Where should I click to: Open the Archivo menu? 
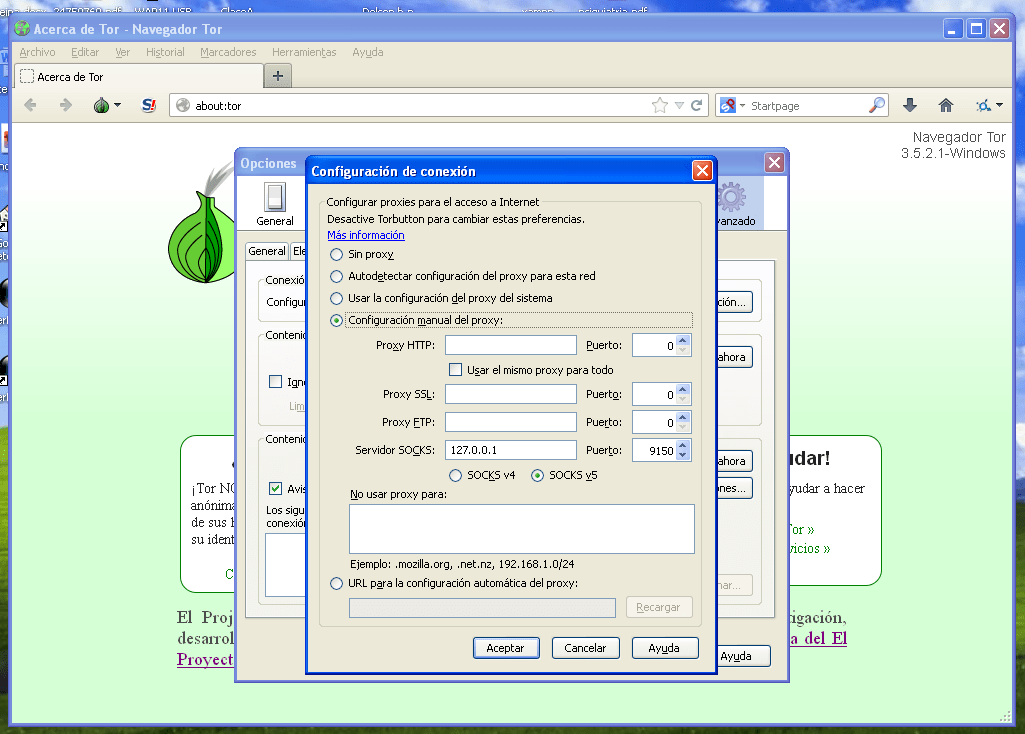[37, 52]
